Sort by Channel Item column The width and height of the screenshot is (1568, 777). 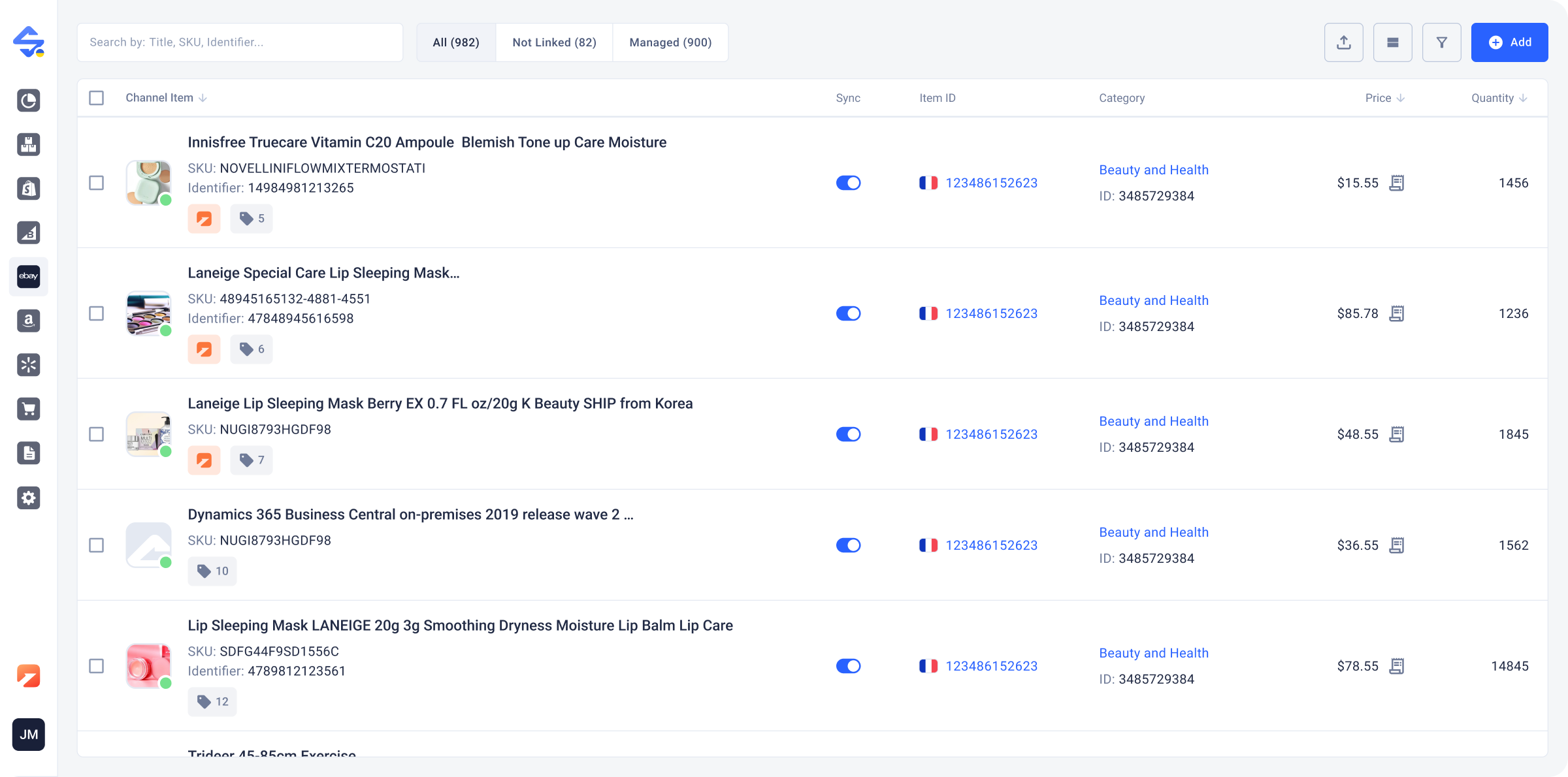click(204, 98)
